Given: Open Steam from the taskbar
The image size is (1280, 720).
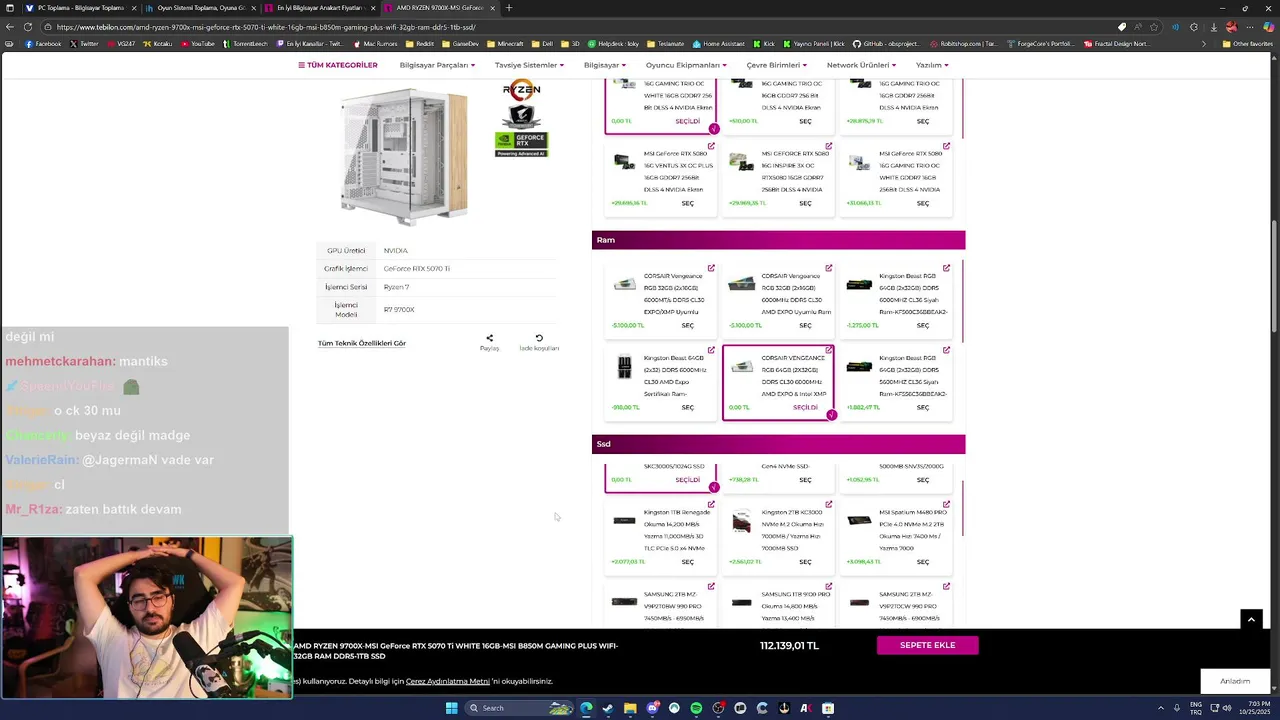Looking at the screenshot, I should (608, 708).
